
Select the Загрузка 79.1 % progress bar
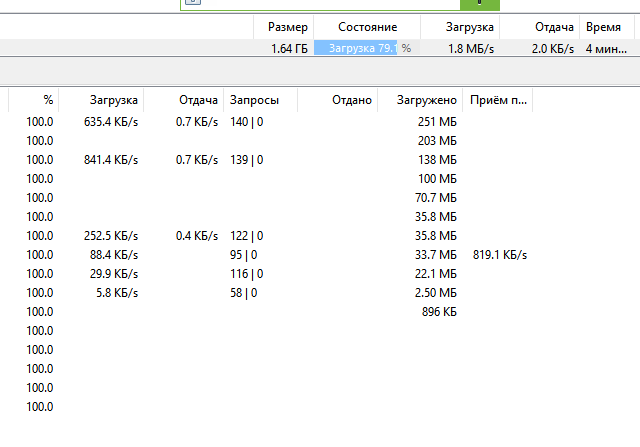(367, 48)
